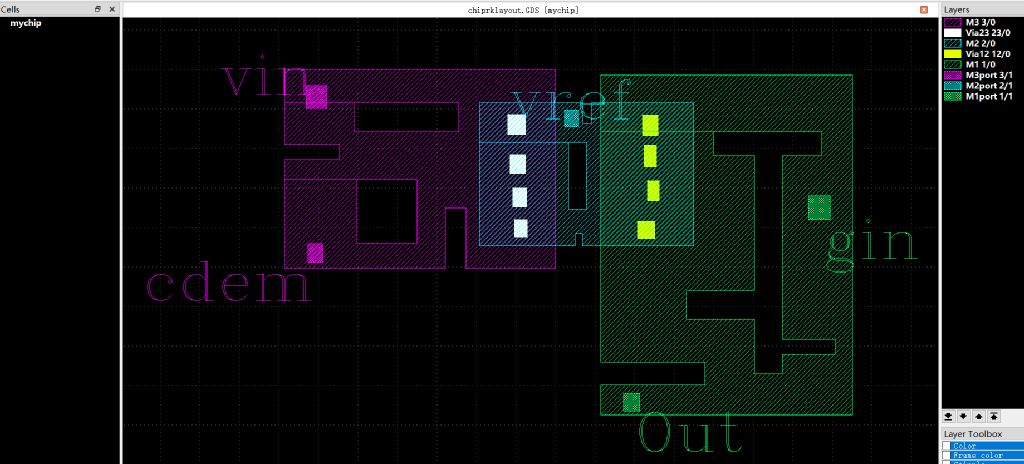Select the M1port 1/1 layer
1024x464 pixels.
pos(986,97)
